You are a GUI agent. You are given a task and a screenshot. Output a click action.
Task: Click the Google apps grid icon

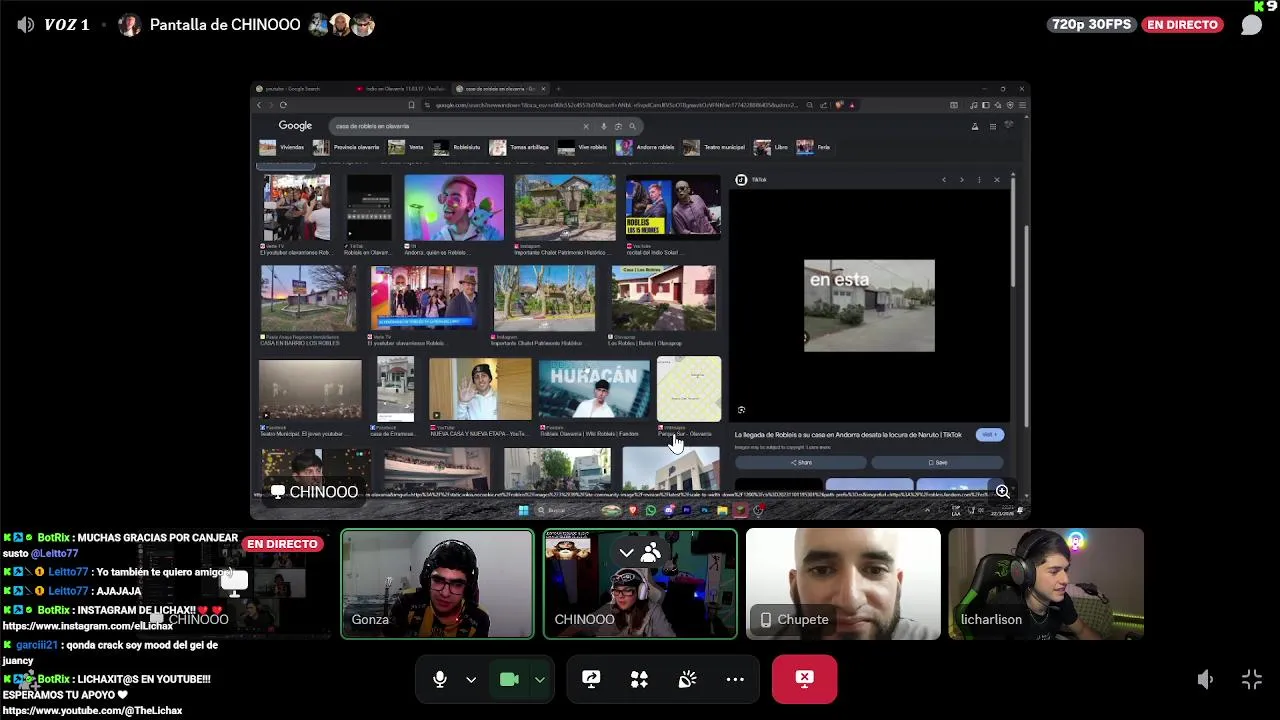[992, 126]
